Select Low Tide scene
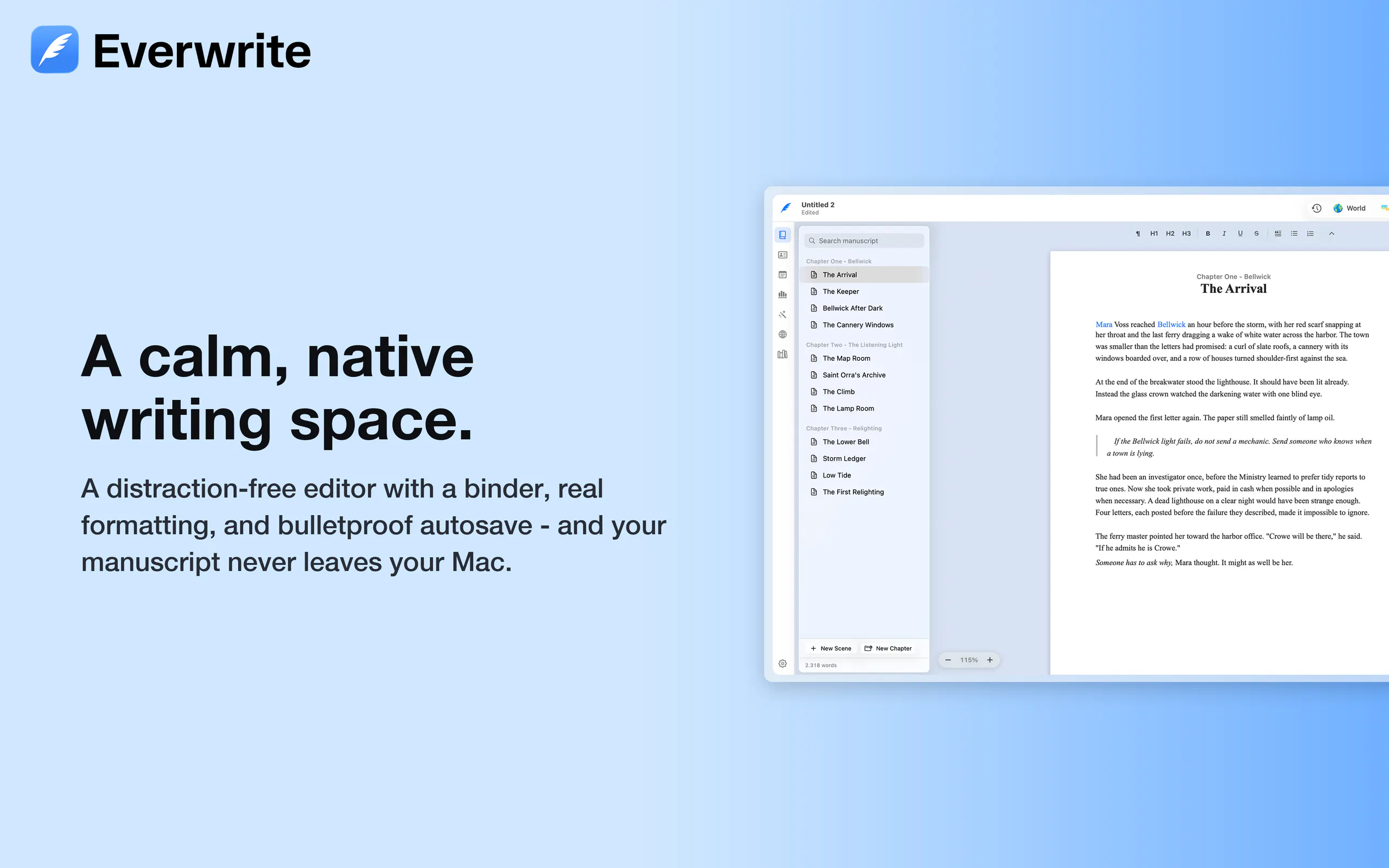This screenshot has height=868, width=1389. 864,475
